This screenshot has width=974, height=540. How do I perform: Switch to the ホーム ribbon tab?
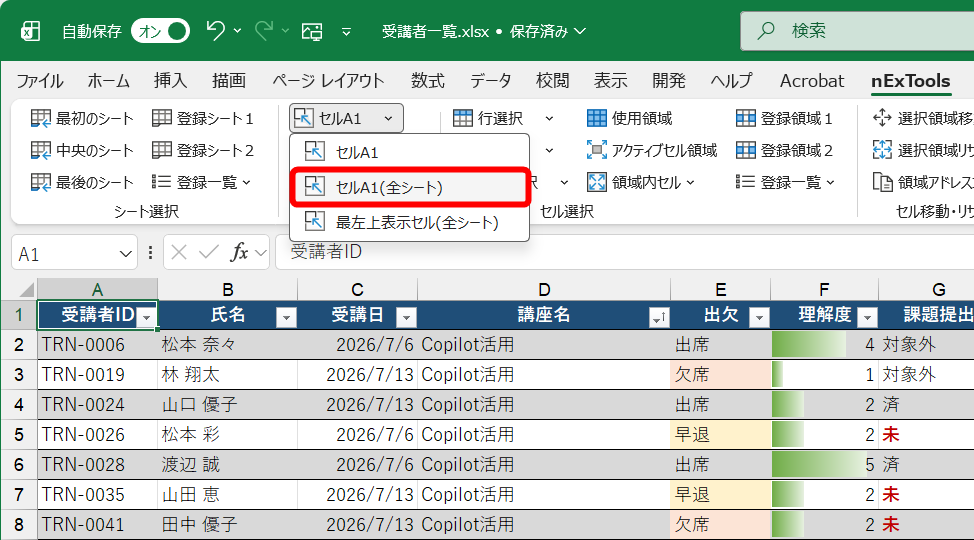[x=109, y=81]
